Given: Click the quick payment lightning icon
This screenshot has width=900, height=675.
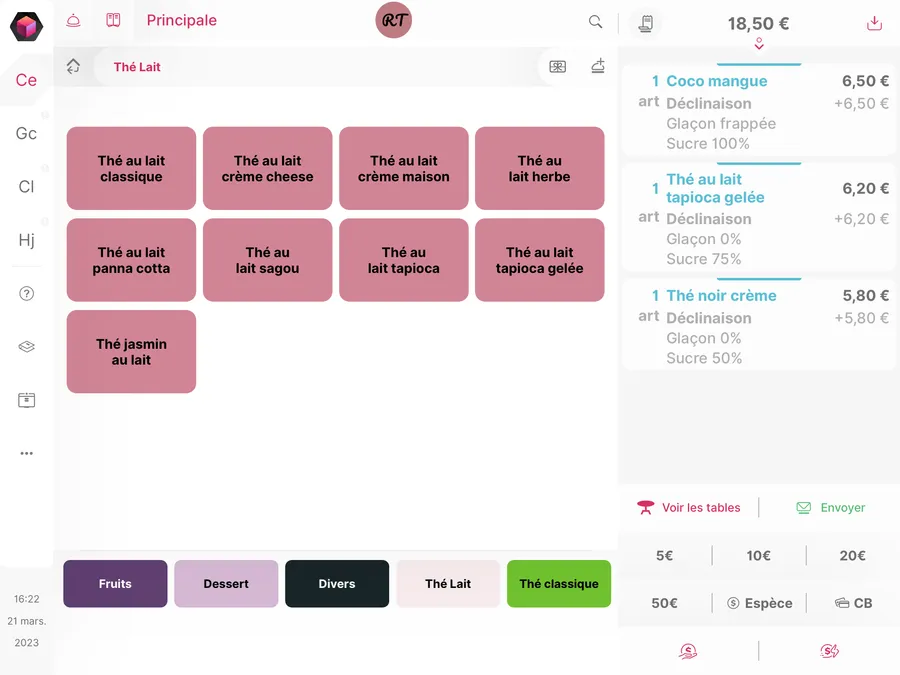Looking at the screenshot, I should coord(829,651).
